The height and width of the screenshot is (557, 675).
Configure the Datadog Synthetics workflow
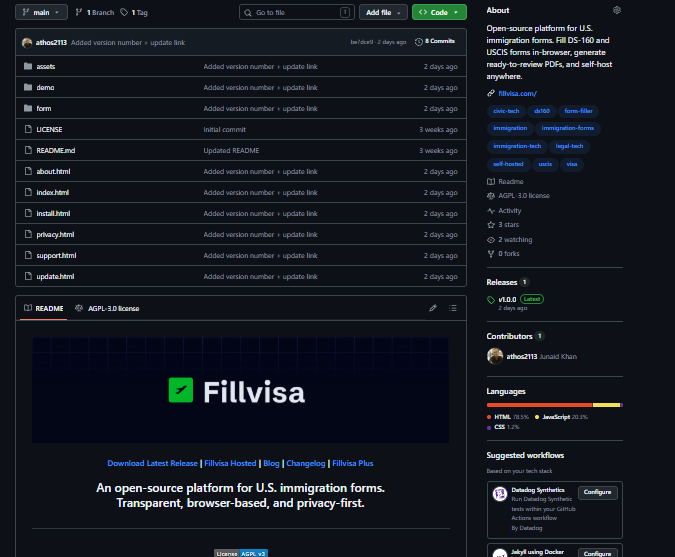coord(598,492)
